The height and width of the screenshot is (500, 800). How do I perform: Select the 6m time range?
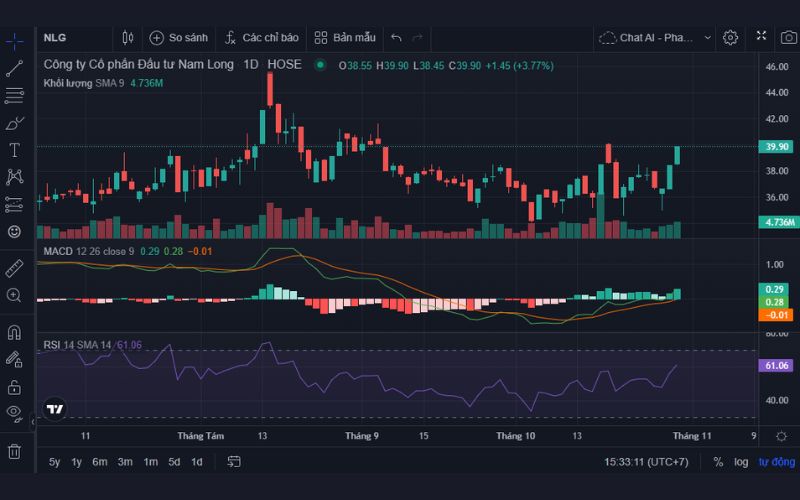100,462
